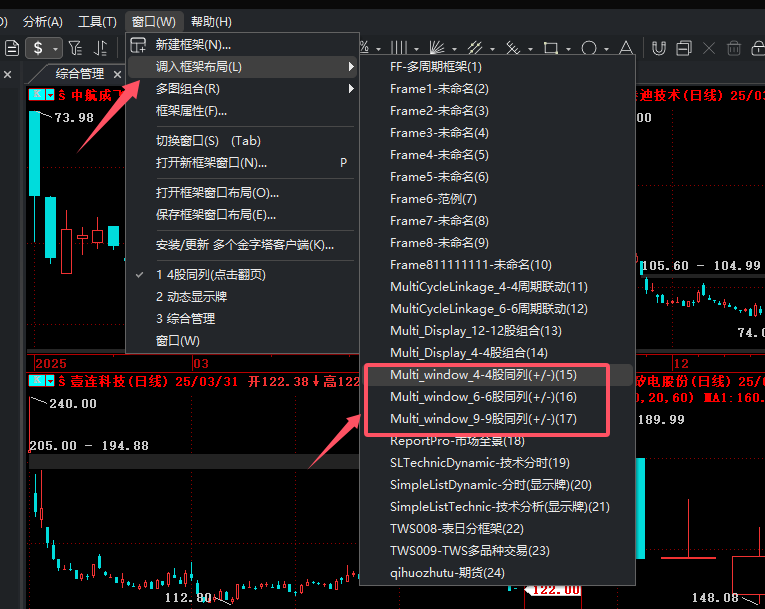Click the X delete drawing icon
The image size is (765, 609).
(x=709, y=48)
